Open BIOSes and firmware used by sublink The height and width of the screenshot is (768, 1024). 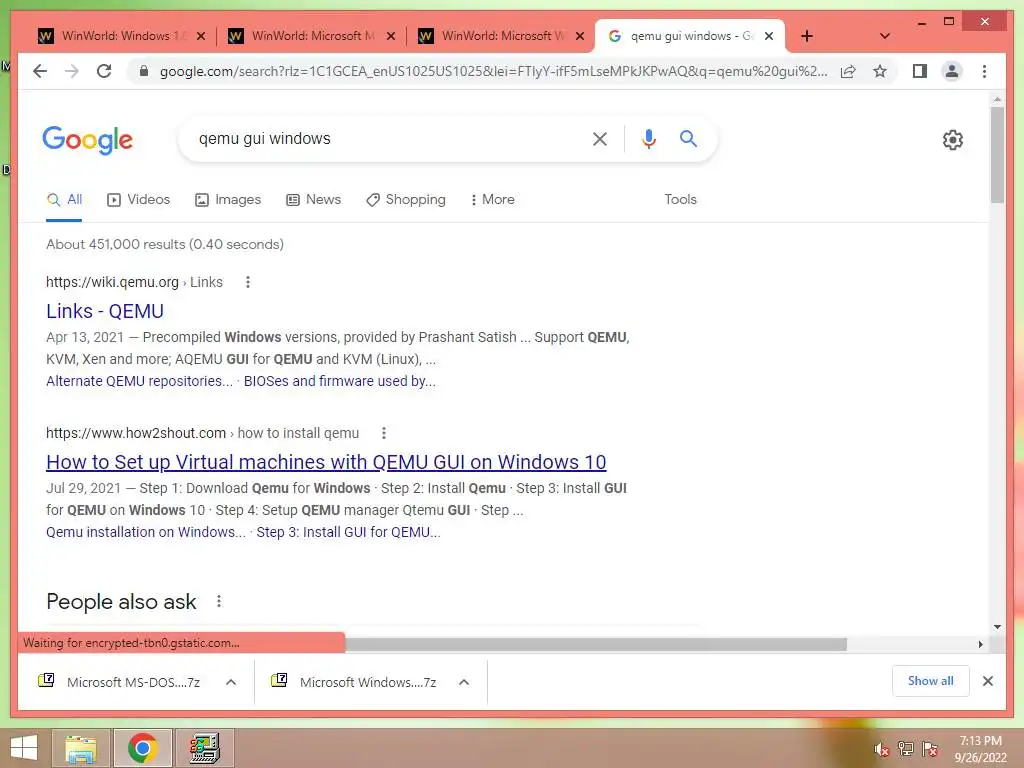point(340,381)
